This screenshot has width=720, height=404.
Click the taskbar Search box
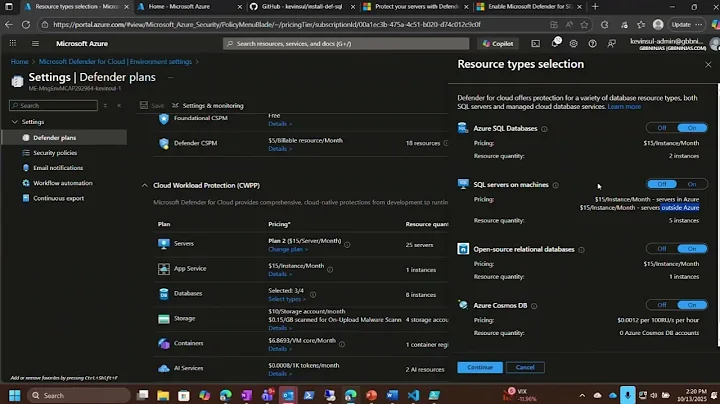tap(79, 395)
